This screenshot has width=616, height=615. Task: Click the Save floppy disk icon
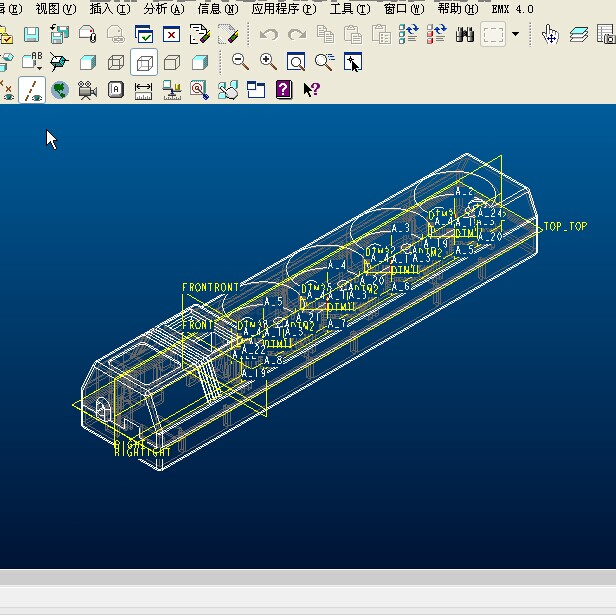[x=32, y=35]
